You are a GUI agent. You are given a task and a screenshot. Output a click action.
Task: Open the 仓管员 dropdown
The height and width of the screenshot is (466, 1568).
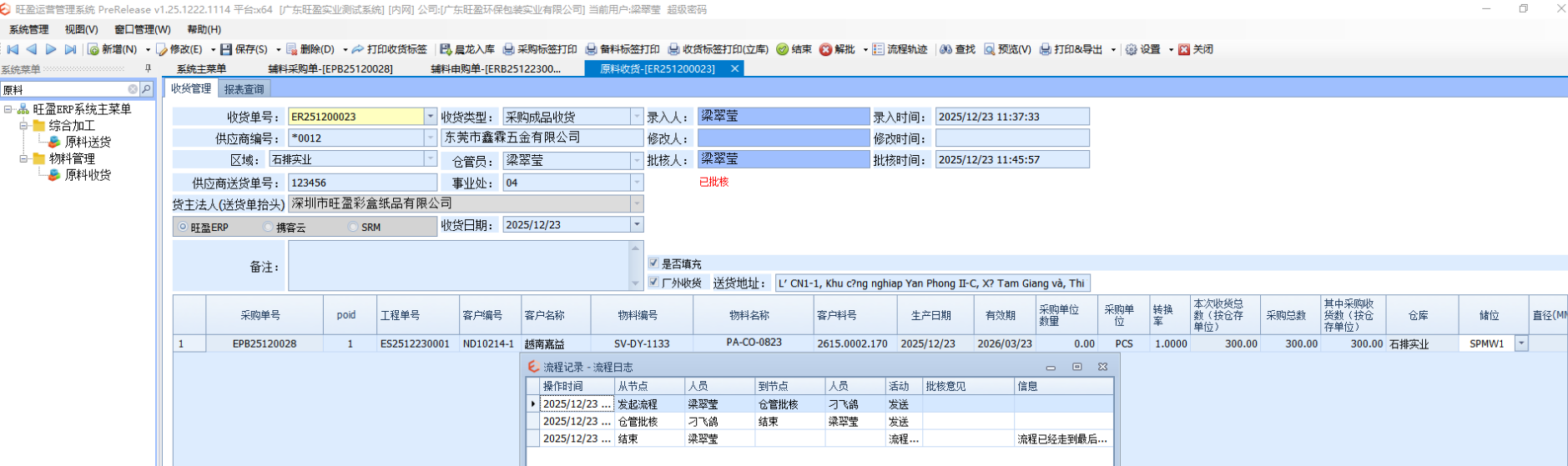[x=637, y=160]
